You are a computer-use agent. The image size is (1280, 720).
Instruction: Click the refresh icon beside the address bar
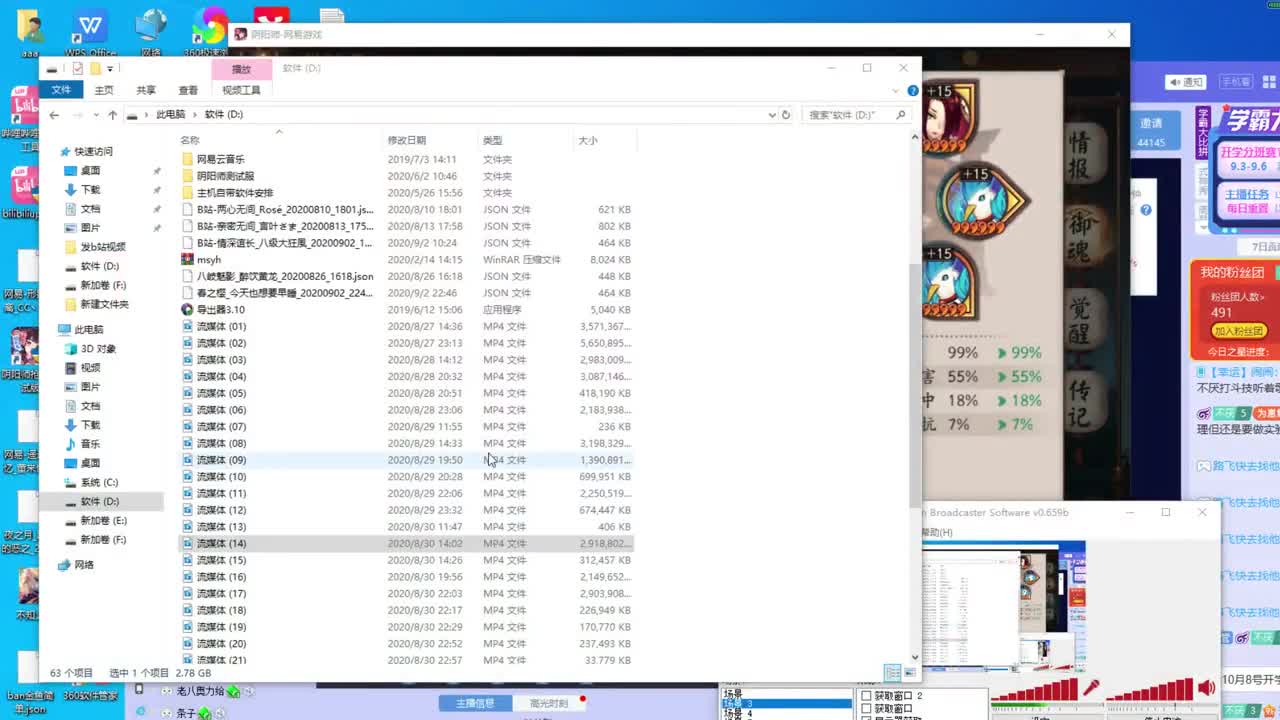(786, 115)
